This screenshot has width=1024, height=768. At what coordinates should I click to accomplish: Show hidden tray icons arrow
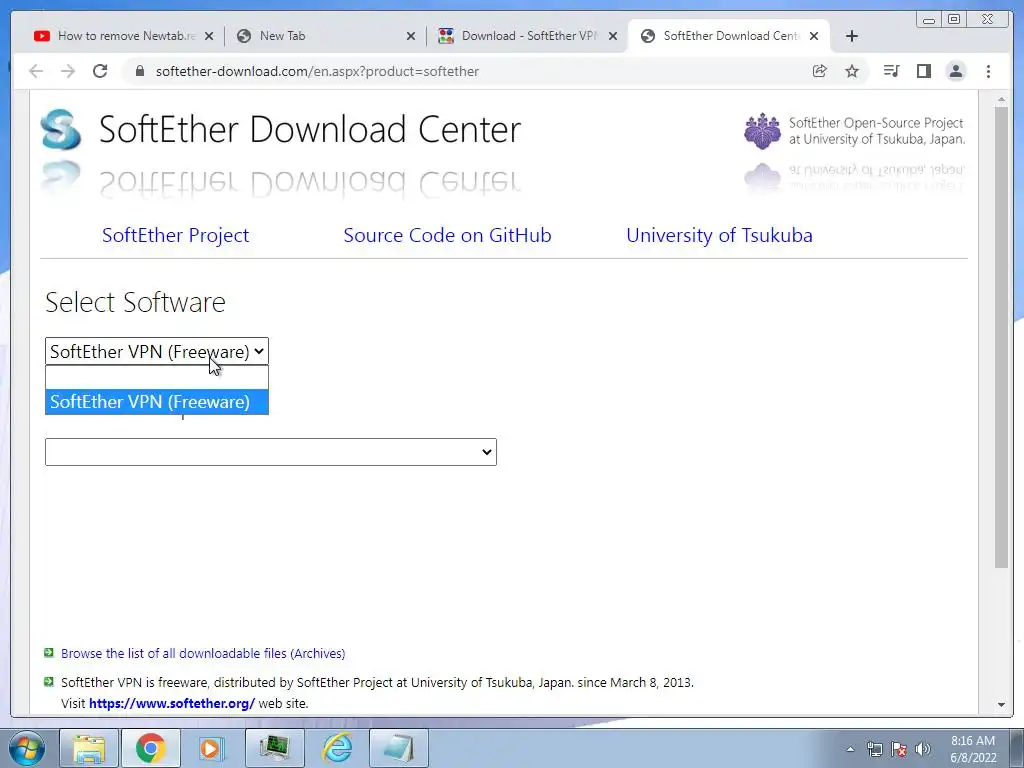(x=850, y=749)
